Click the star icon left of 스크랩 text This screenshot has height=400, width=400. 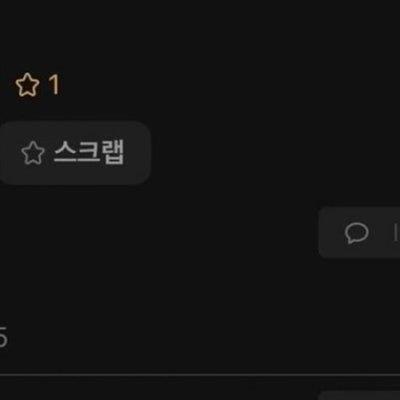33,153
